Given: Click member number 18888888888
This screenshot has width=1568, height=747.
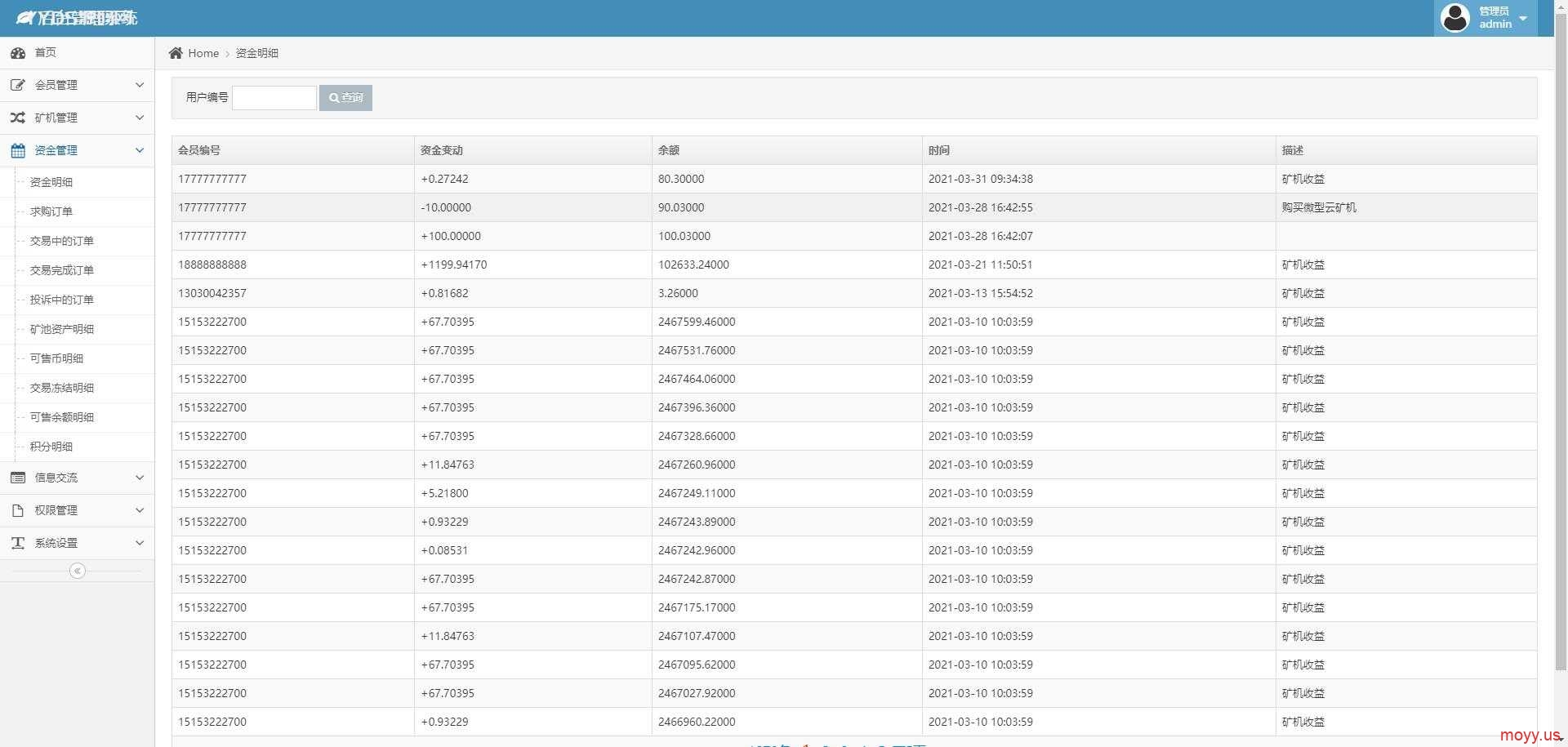Looking at the screenshot, I should click(212, 265).
